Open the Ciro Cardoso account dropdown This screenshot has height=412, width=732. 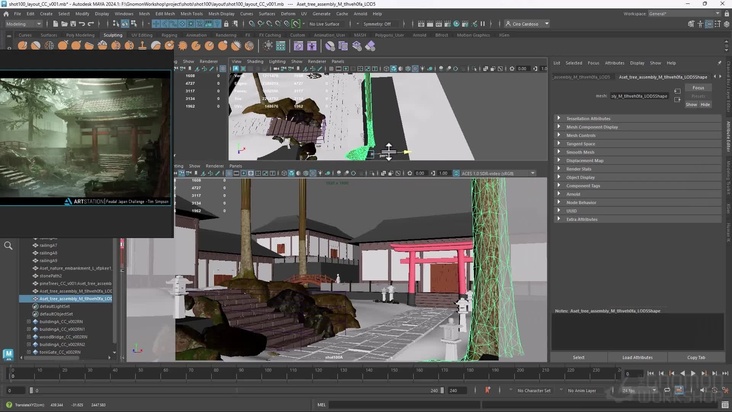[x=527, y=24]
